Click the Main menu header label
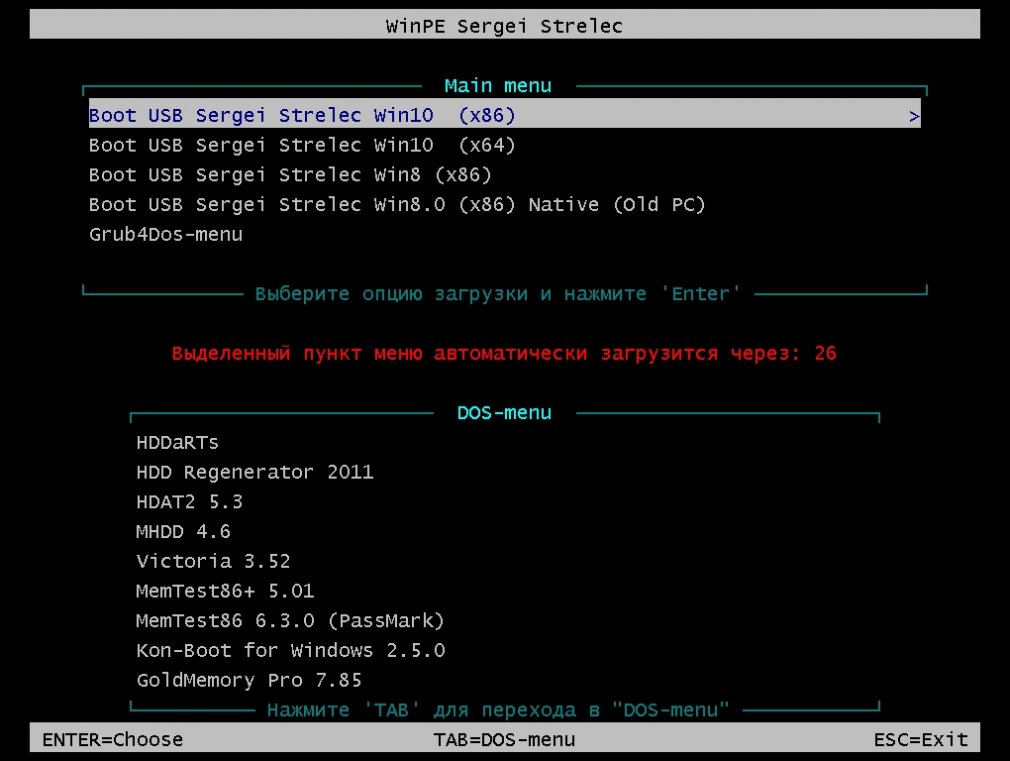 point(498,86)
